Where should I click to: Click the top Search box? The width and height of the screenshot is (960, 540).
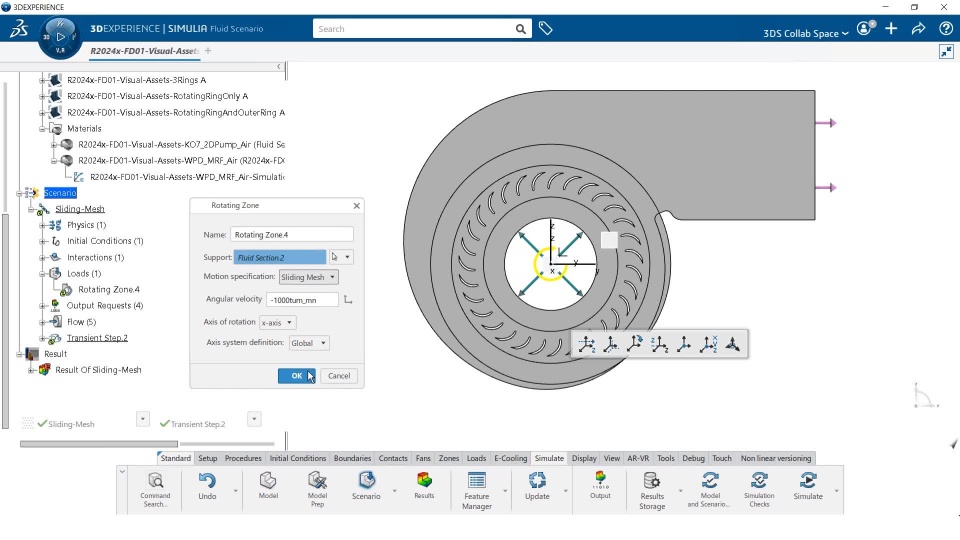pos(413,29)
